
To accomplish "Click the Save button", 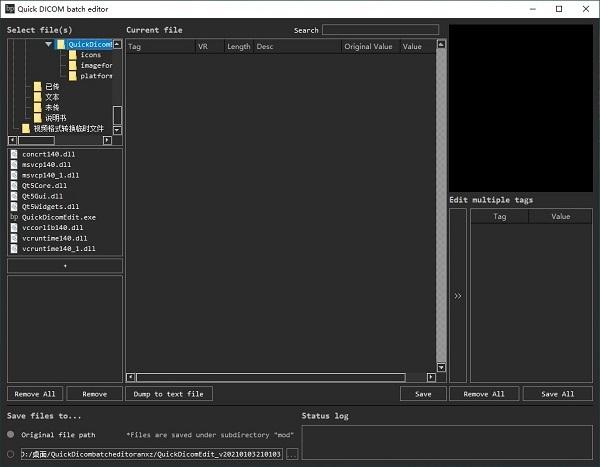I will pyautogui.click(x=423, y=394).
